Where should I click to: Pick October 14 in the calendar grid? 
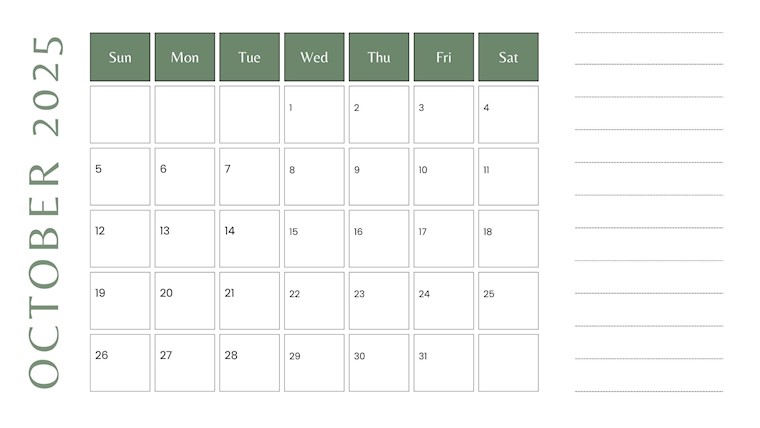coord(249,239)
